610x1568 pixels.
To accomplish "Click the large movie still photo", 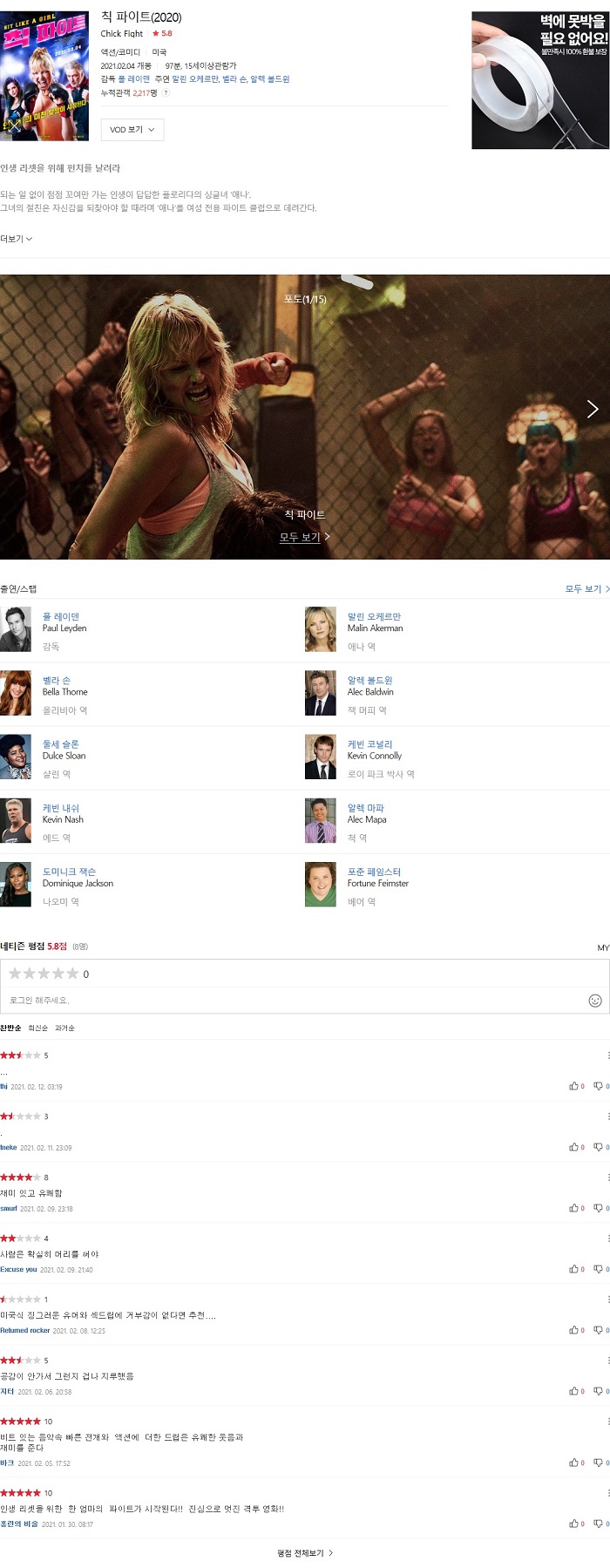I will click(305, 417).
